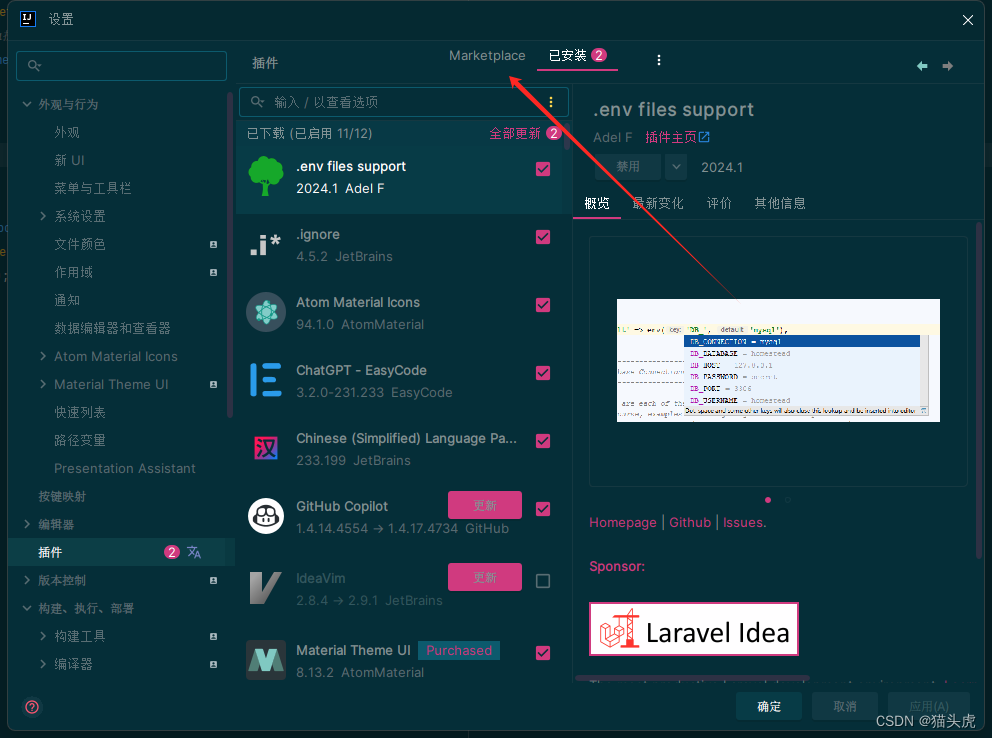Open the 插件主页 link
The width and height of the screenshot is (992, 738).
pyautogui.click(x=671, y=137)
